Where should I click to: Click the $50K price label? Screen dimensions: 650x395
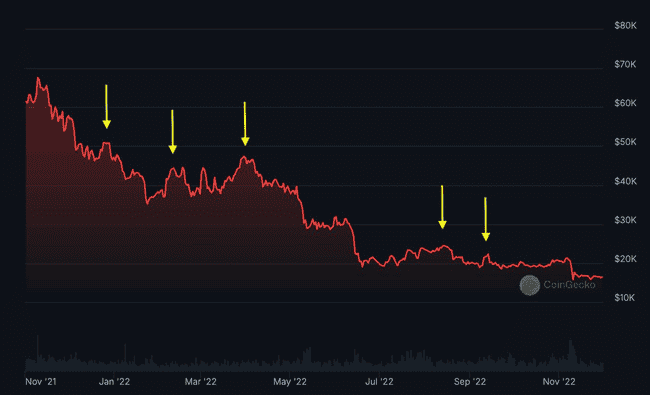pos(625,142)
